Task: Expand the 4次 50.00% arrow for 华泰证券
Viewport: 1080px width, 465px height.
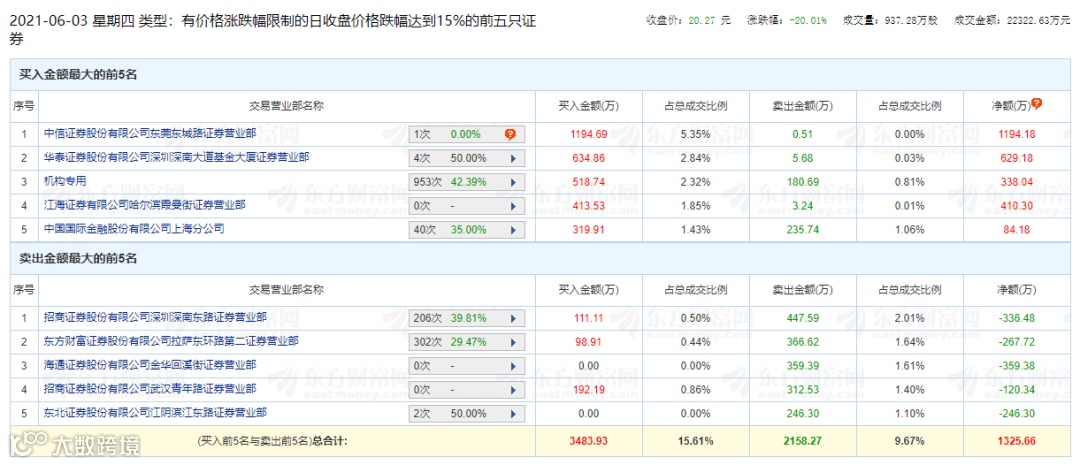Action: (x=513, y=158)
